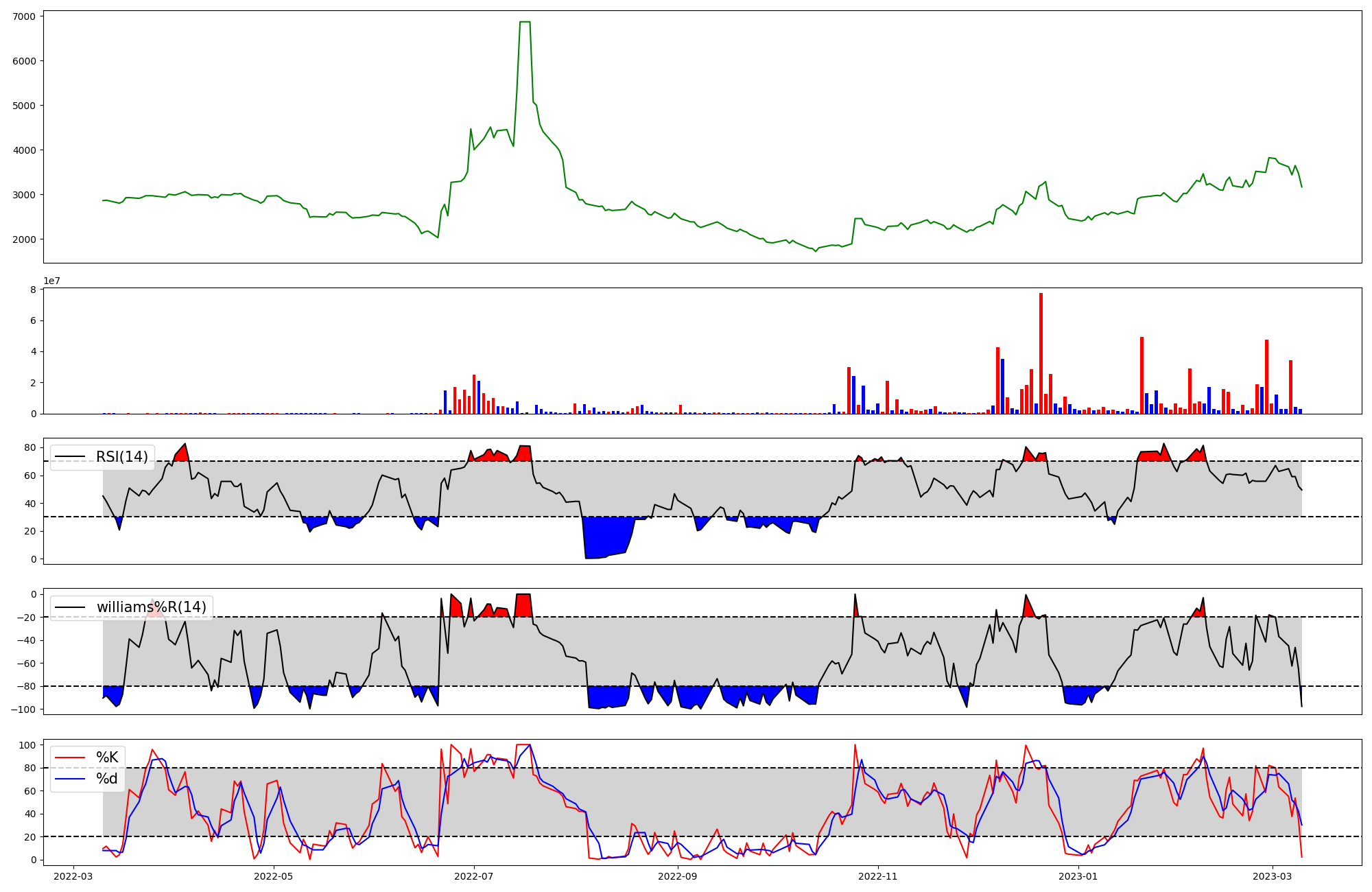Viewport: 1372px width, 892px height.
Task: Click the red line sample beside %K
Action: click(70, 758)
